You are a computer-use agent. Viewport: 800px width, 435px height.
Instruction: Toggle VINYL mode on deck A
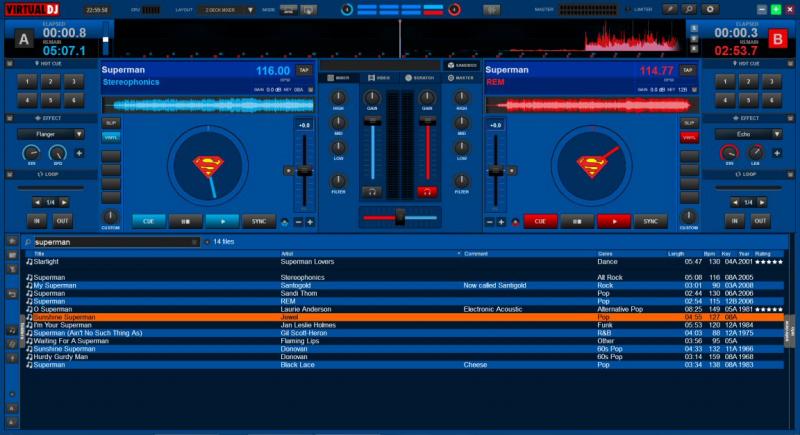click(111, 137)
